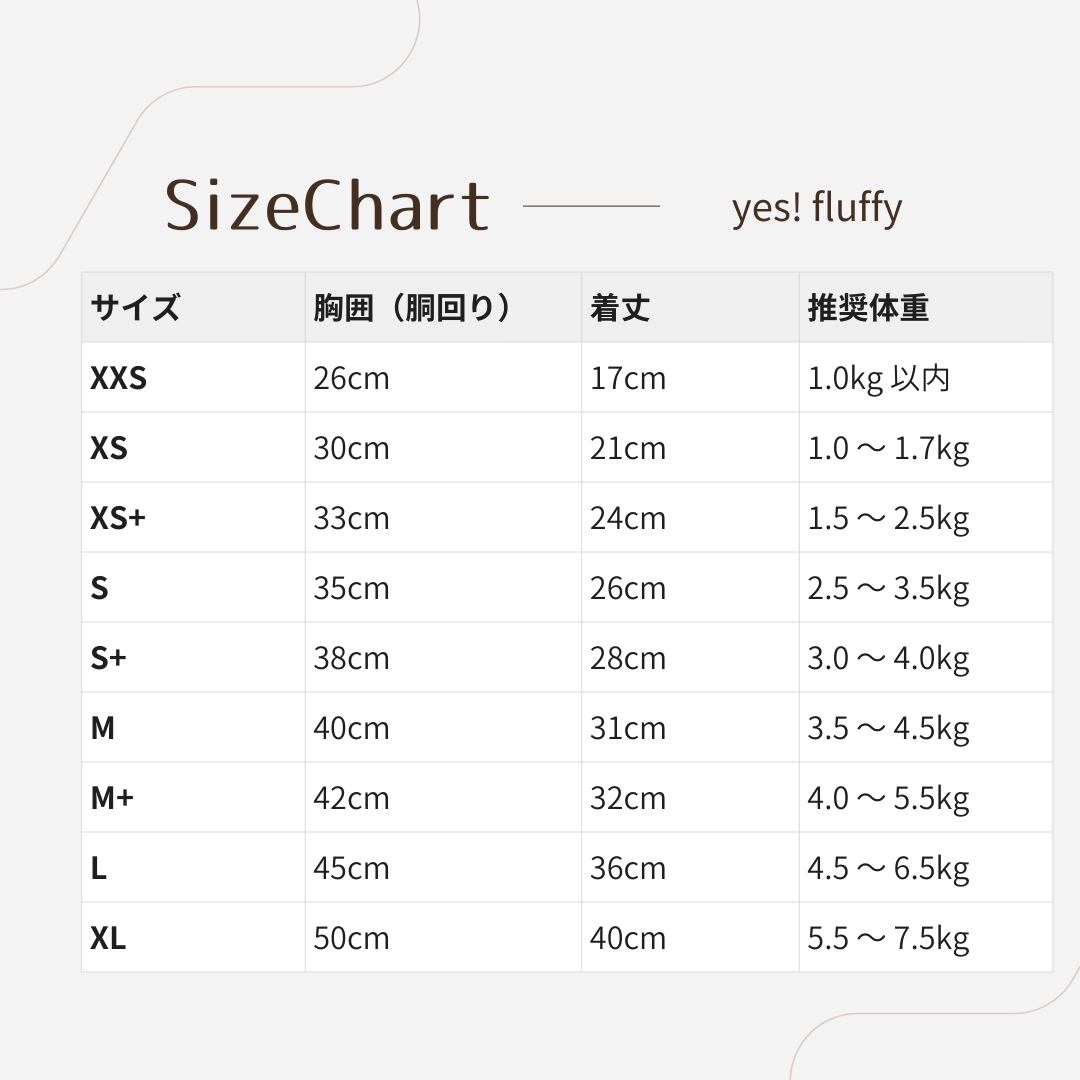
Task: Select the サイズ column header
Action: (x=135, y=308)
